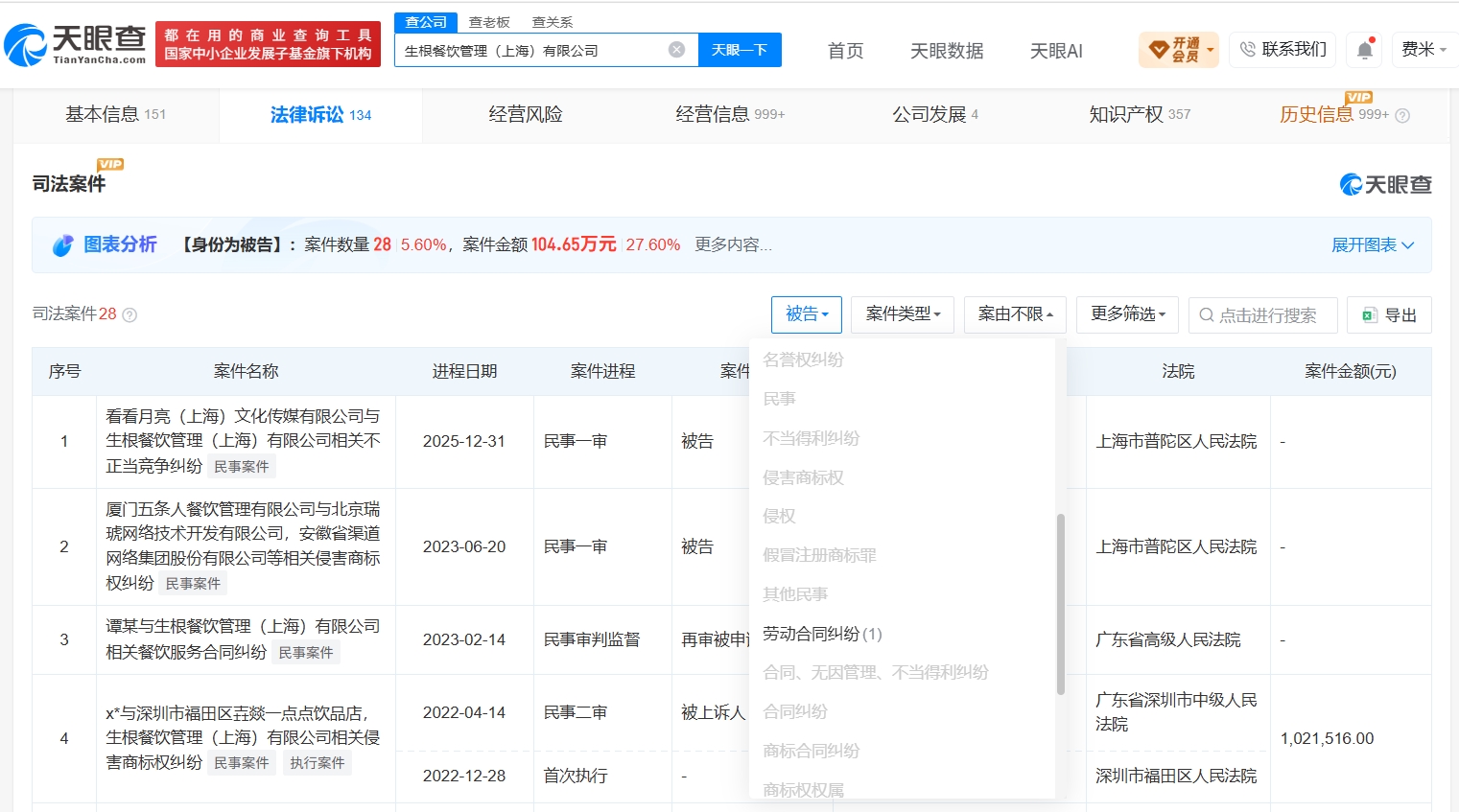
Task: Open the notification bell
Action: 1365,50
